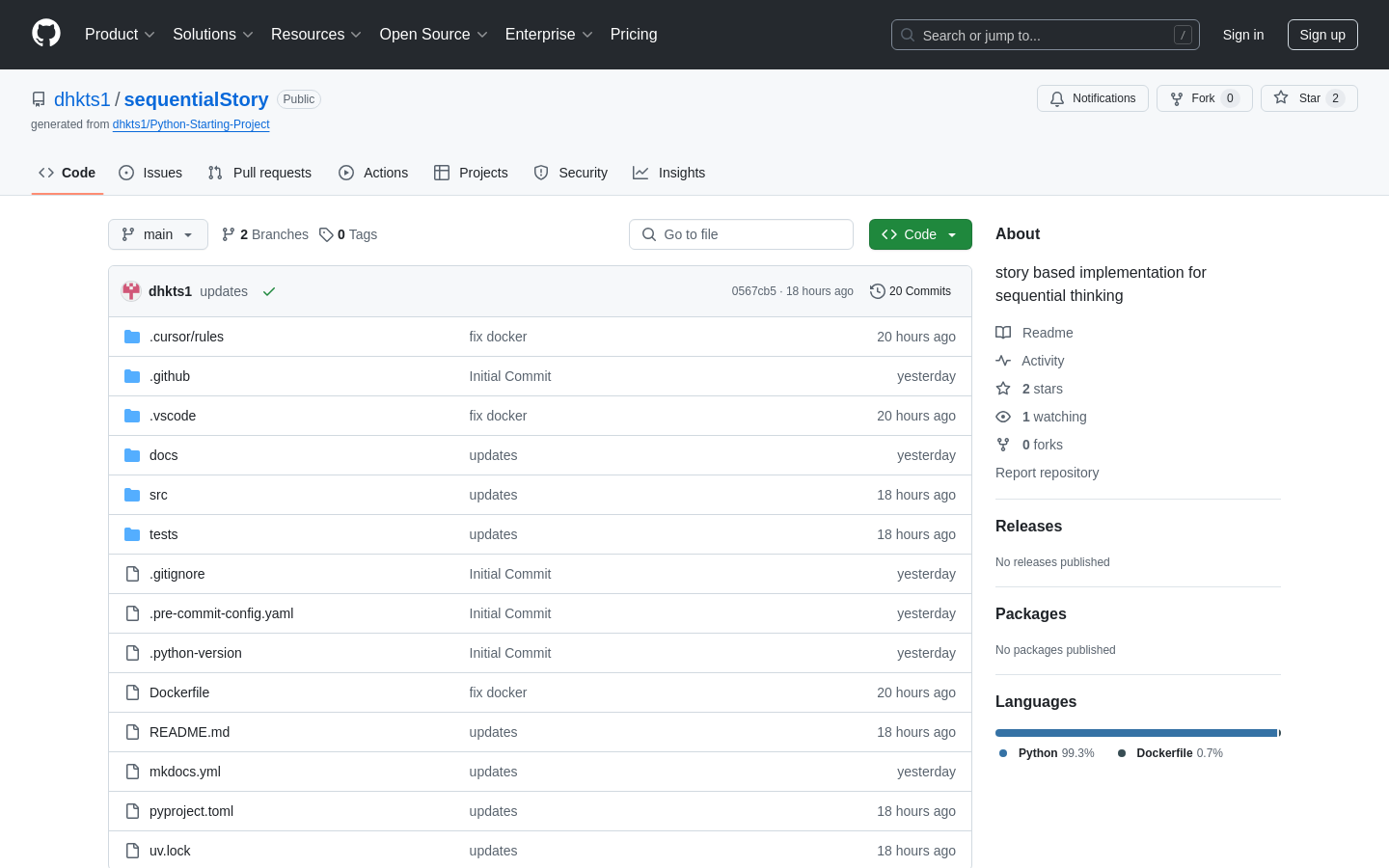Image resolution: width=1389 pixels, height=868 pixels.
Task: Click the Dockerfile 0.7% language entry
Action: tap(1170, 753)
